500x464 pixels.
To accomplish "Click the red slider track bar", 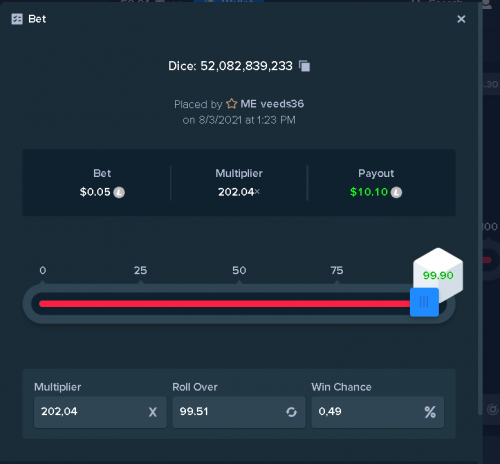I will pyautogui.click(x=224, y=304).
